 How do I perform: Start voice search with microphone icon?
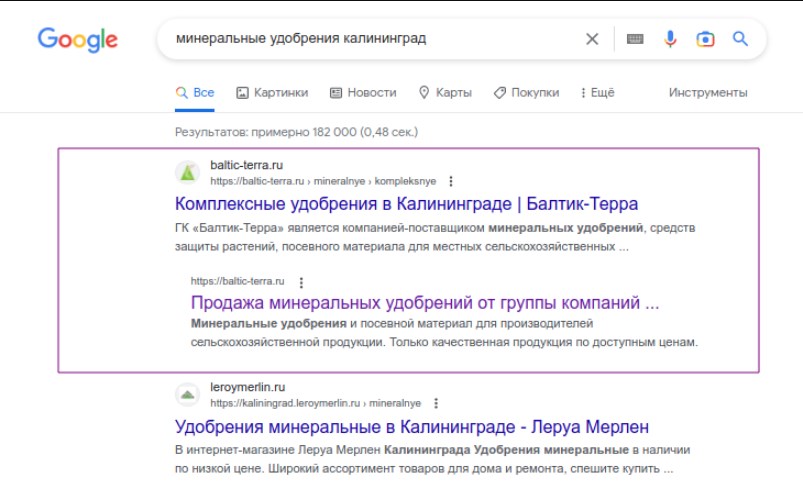[x=670, y=39]
